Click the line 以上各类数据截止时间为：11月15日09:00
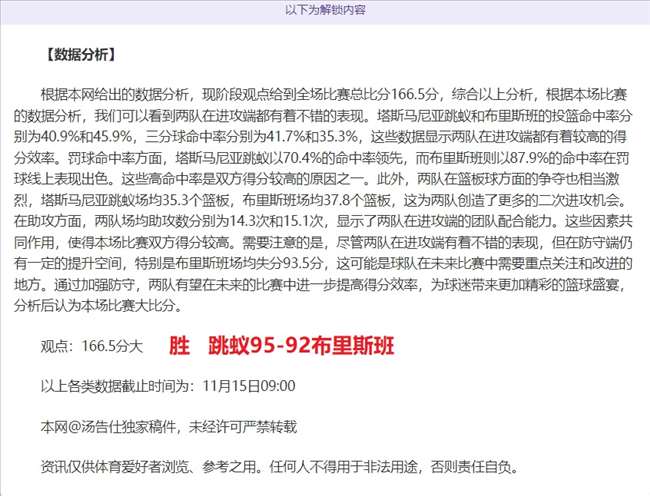This screenshot has width=650, height=496. click(x=168, y=386)
